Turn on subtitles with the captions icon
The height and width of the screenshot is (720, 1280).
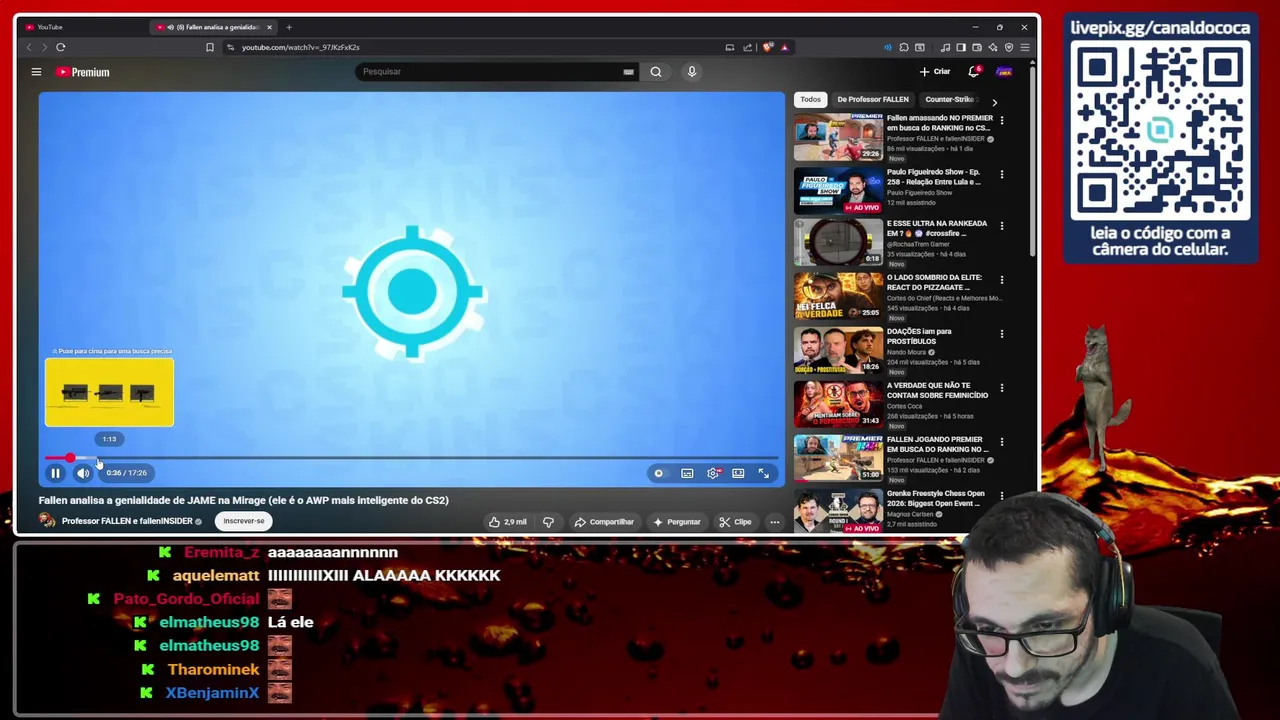[x=687, y=473]
